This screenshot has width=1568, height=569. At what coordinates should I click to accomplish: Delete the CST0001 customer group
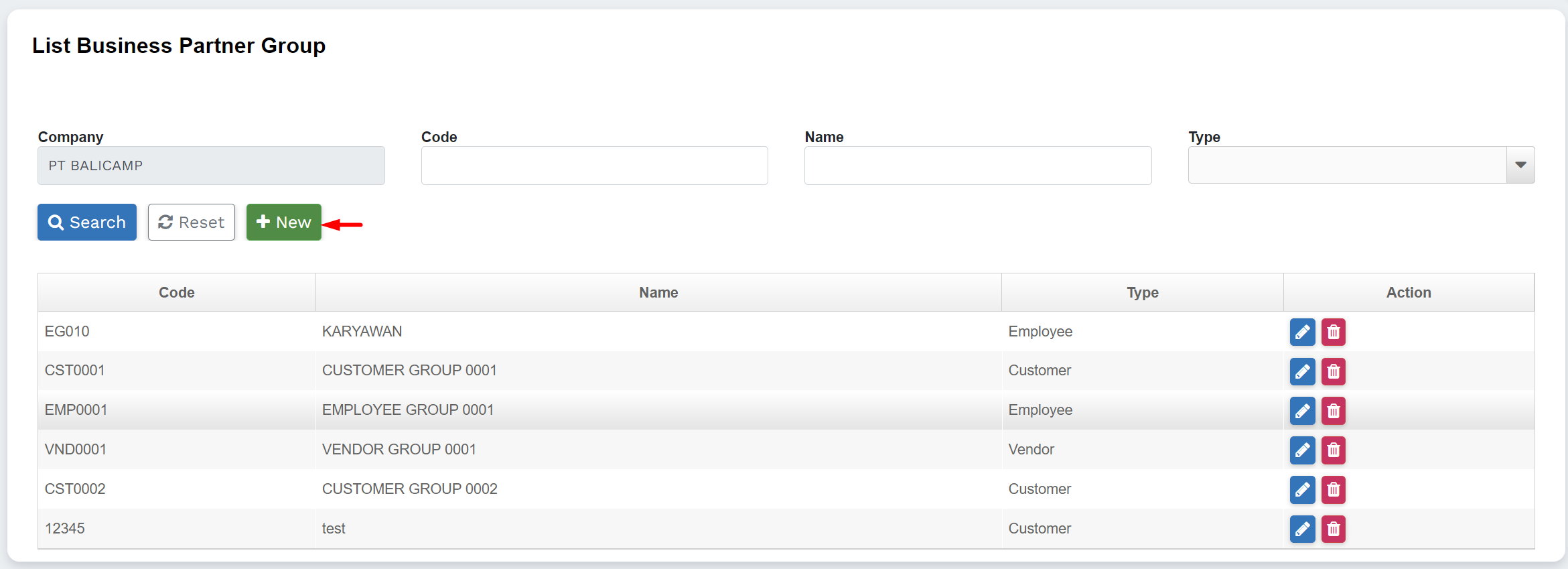tap(1333, 371)
